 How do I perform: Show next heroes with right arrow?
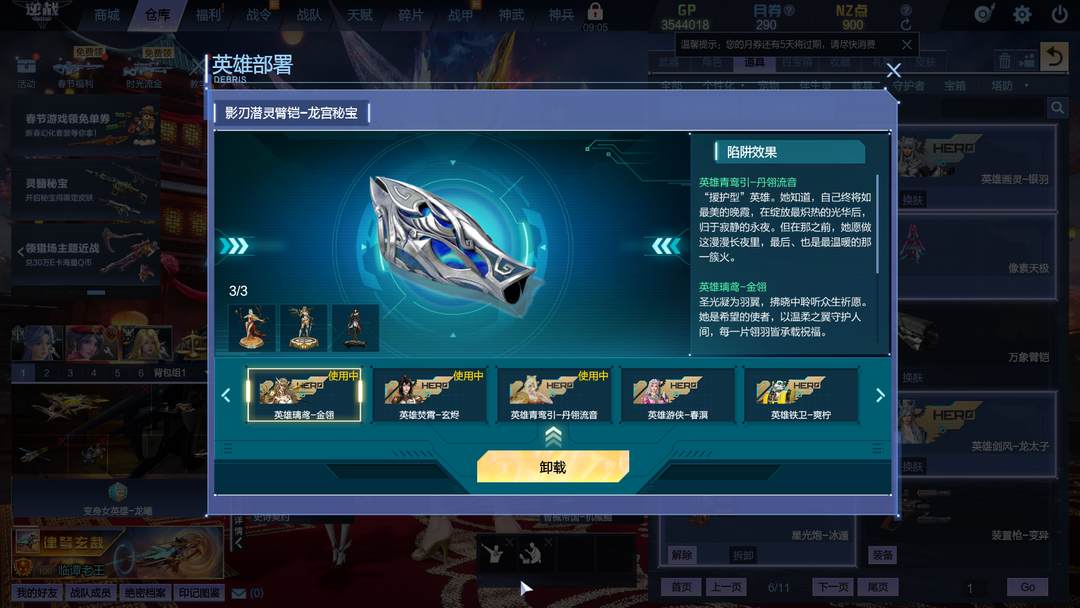click(x=880, y=395)
